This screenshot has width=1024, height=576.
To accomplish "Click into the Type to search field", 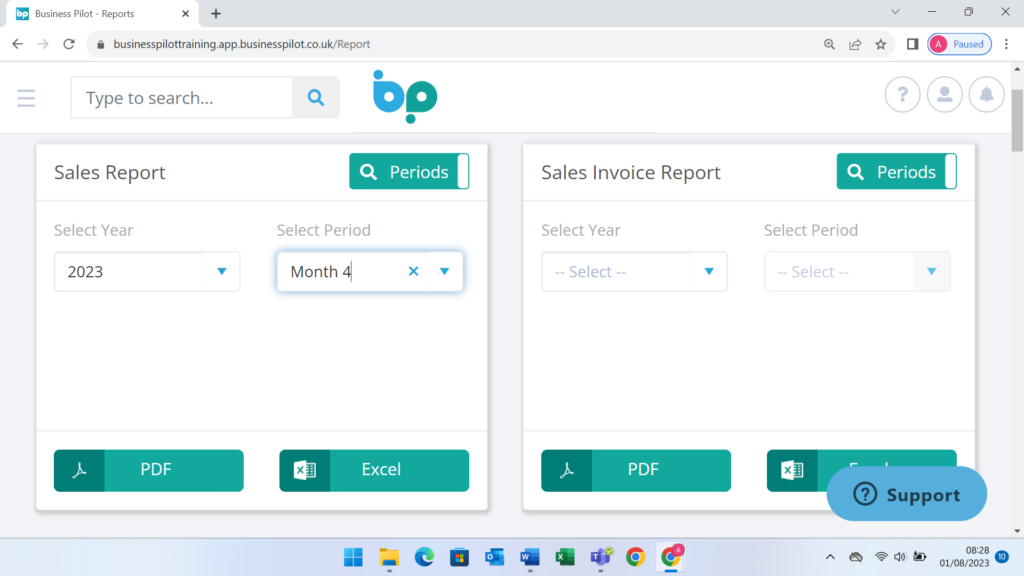I will [x=182, y=97].
